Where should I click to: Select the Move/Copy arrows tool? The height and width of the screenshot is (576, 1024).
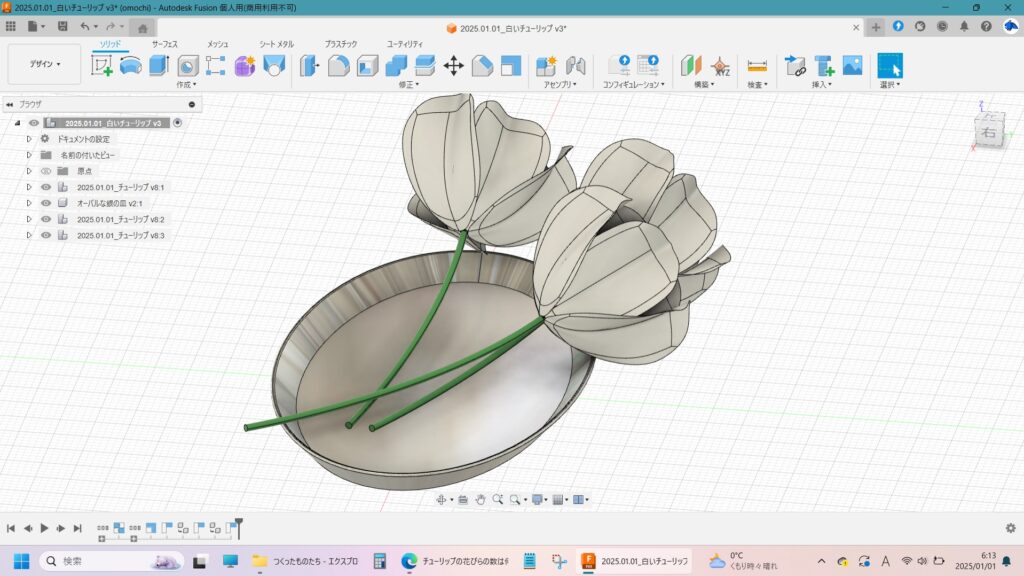(453, 66)
